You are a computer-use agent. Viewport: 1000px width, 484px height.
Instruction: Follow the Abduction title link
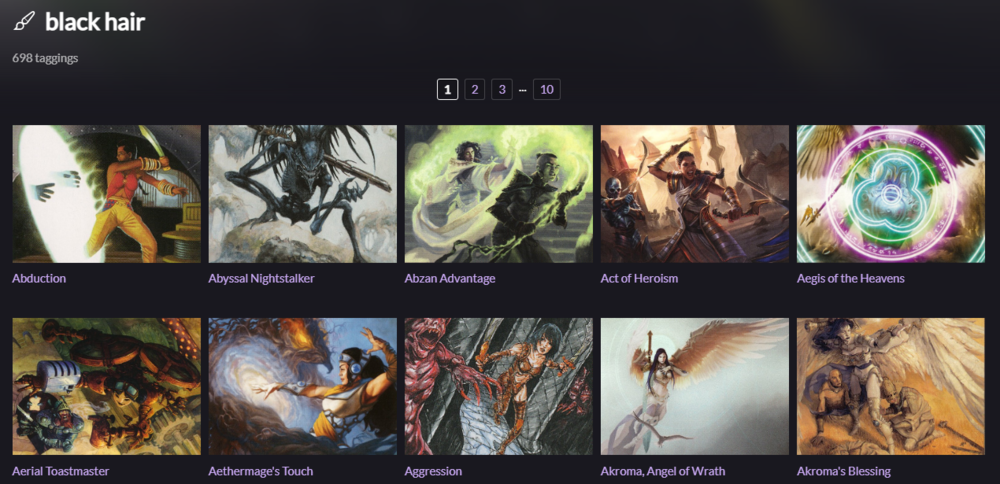(x=39, y=279)
